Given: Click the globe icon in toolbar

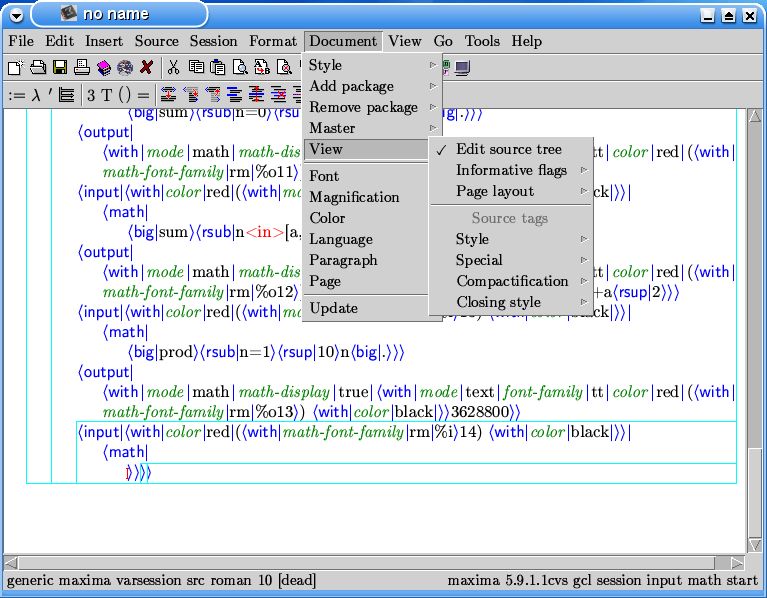Looking at the screenshot, I should (125, 67).
